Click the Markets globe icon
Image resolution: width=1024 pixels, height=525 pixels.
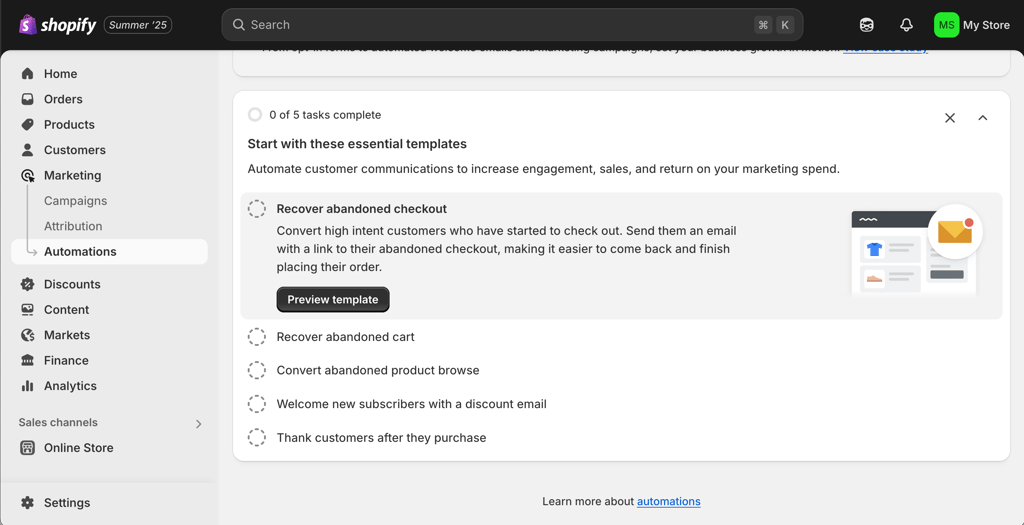[27, 335]
